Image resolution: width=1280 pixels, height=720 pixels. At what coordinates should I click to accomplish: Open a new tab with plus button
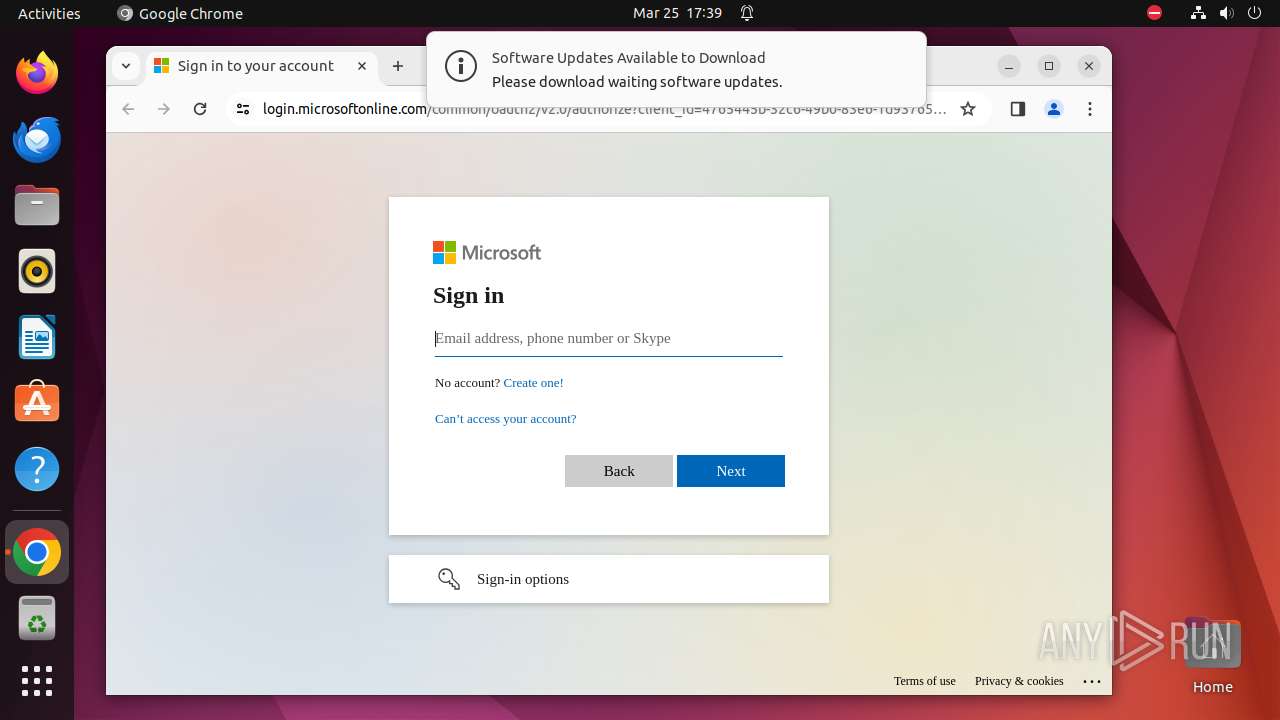[x=398, y=66]
